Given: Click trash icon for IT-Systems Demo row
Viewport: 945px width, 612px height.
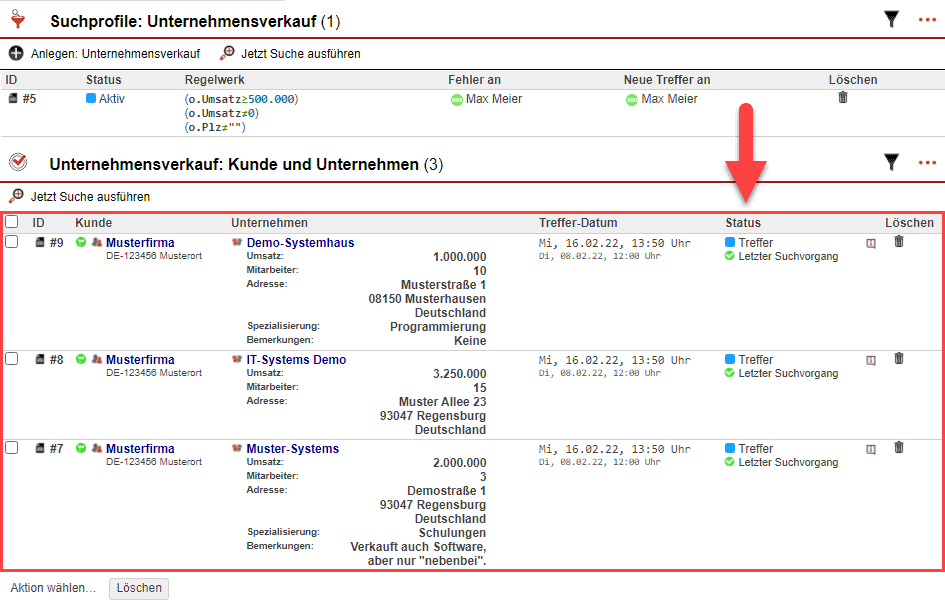Looking at the screenshot, I should click(x=899, y=359).
